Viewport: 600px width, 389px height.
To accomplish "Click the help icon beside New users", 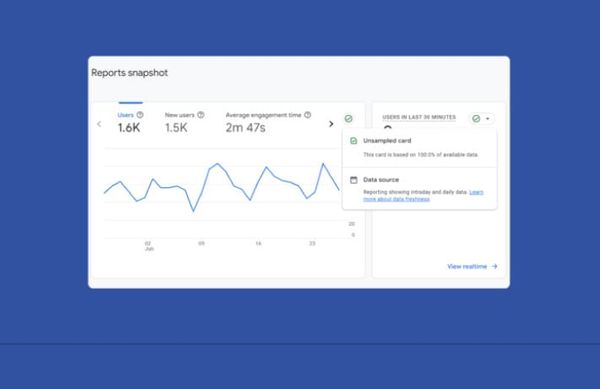I will (x=201, y=115).
